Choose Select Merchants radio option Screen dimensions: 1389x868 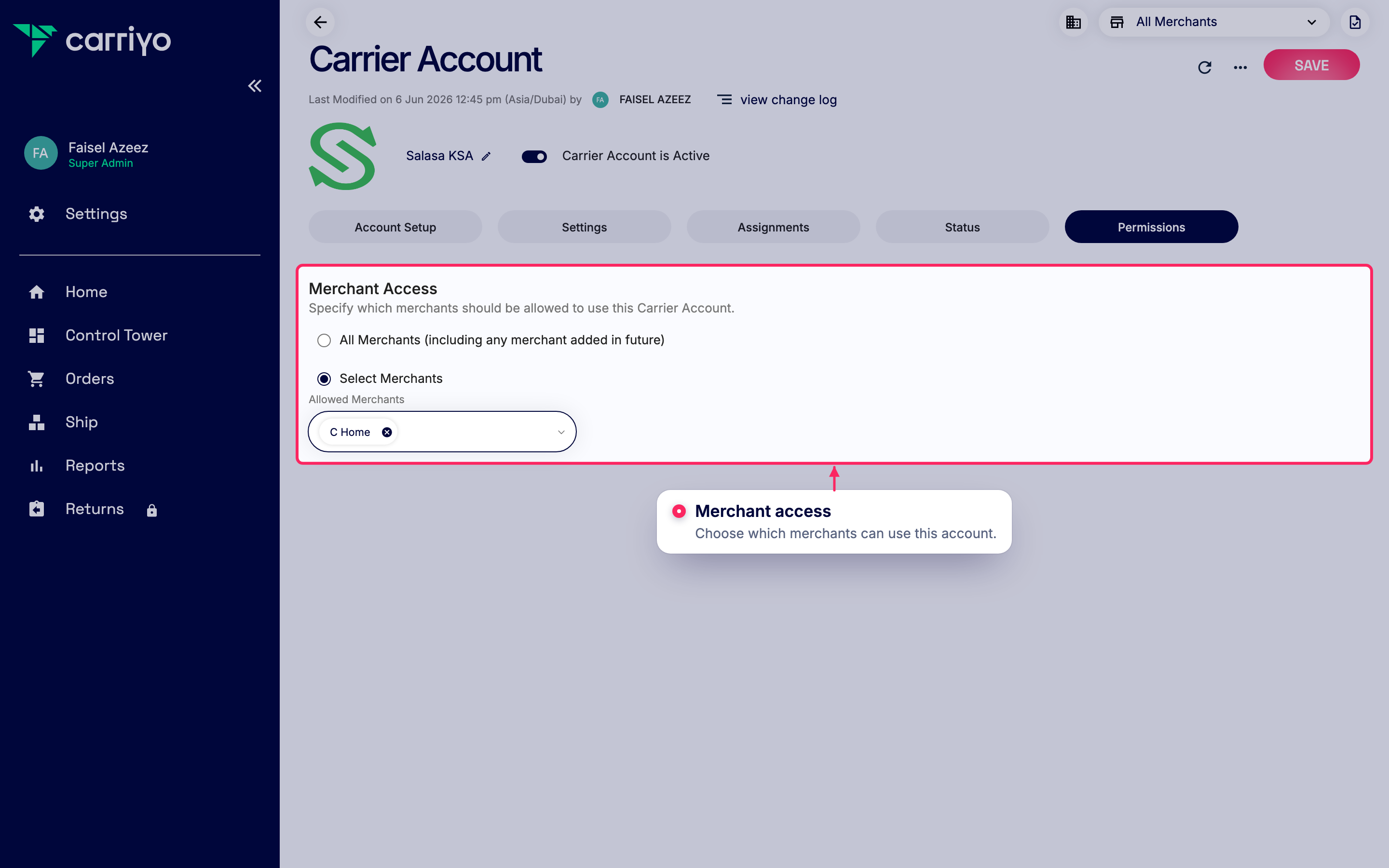click(x=324, y=379)
